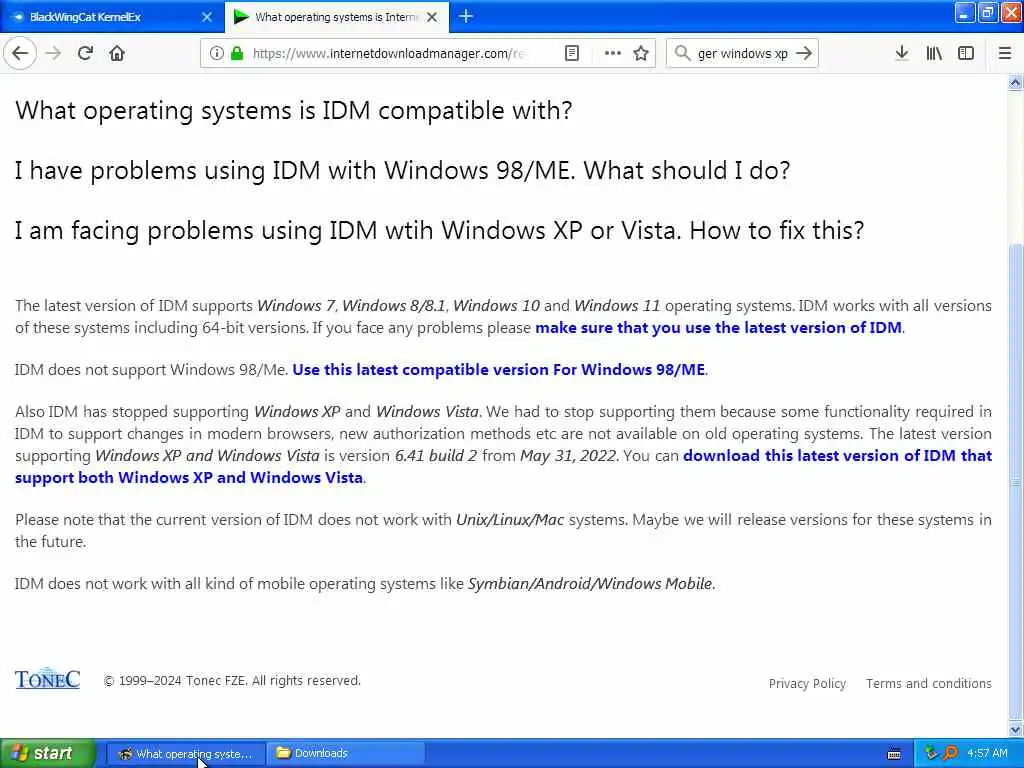The width and height of the screenshot is (1024, 768).
Task: Click the vertical scrollbar thumb
Action: click(1015, 482)
